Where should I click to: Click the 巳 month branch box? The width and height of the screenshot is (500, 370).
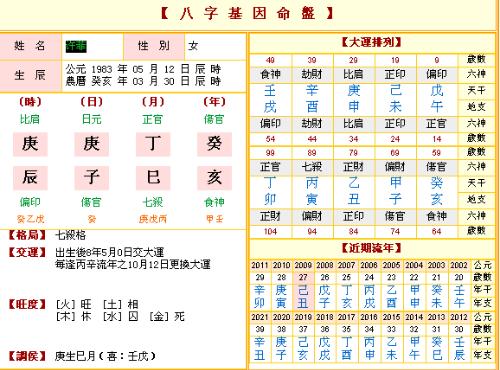[153, 177]
